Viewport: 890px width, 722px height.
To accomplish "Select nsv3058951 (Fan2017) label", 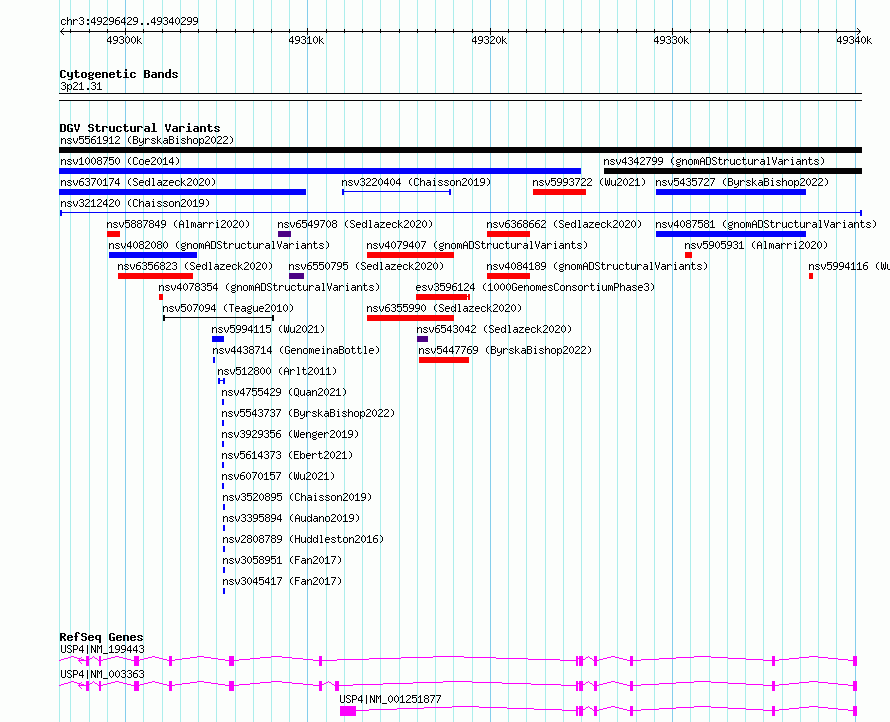I will (282, 560).
